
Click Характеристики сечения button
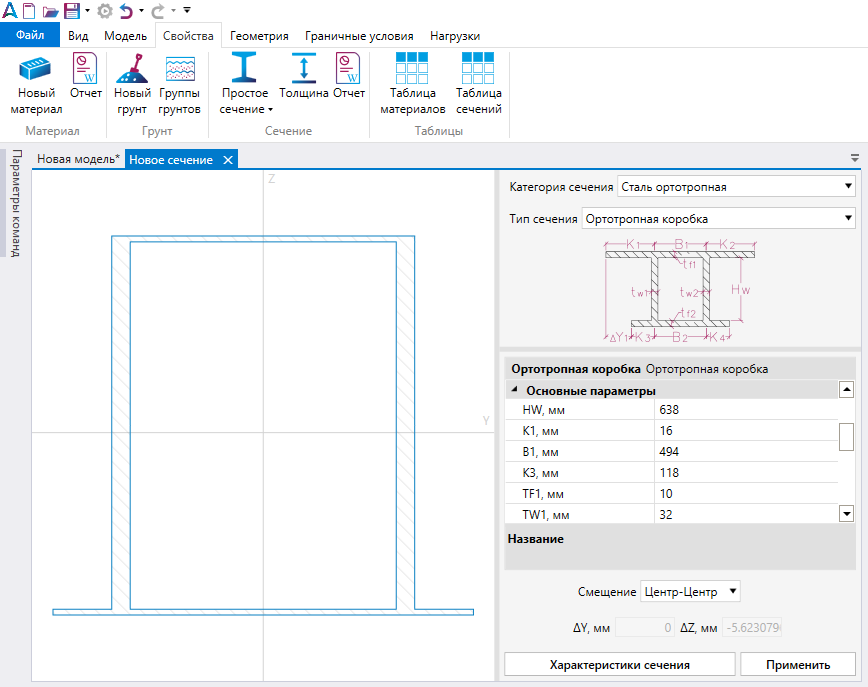(x=619, y=664)
